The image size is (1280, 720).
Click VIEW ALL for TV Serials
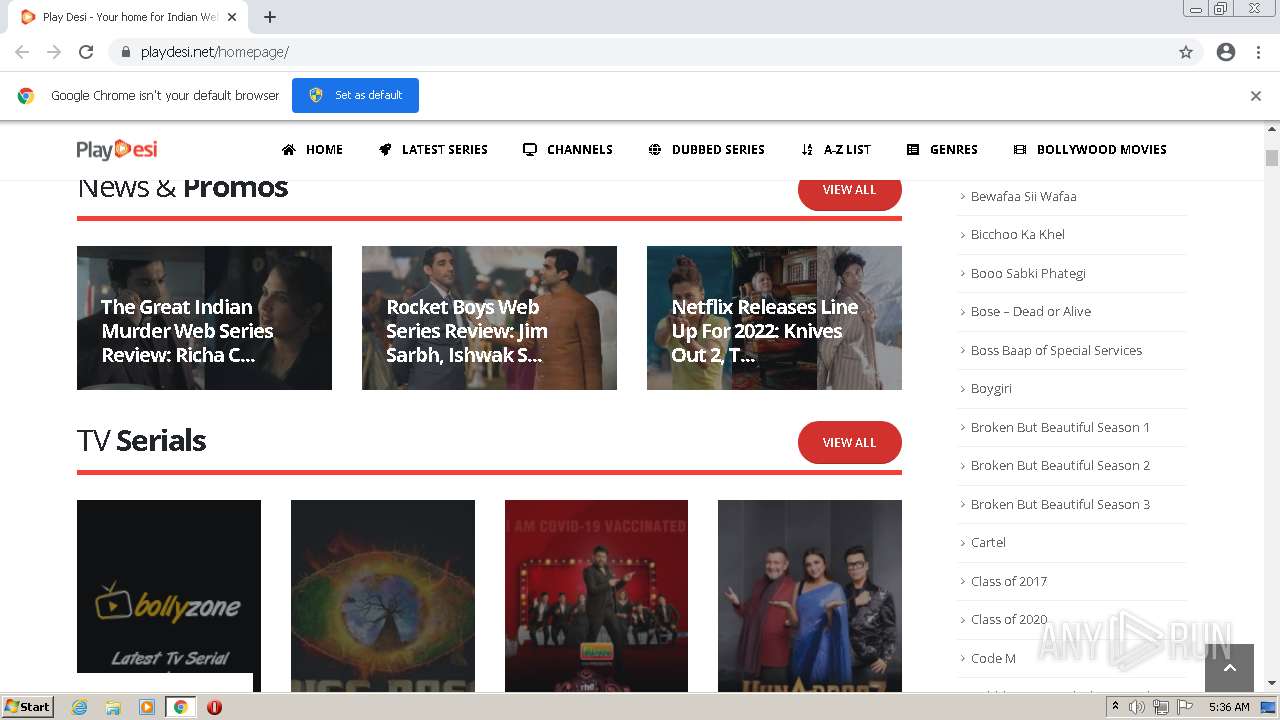click(x=849, y=442)
